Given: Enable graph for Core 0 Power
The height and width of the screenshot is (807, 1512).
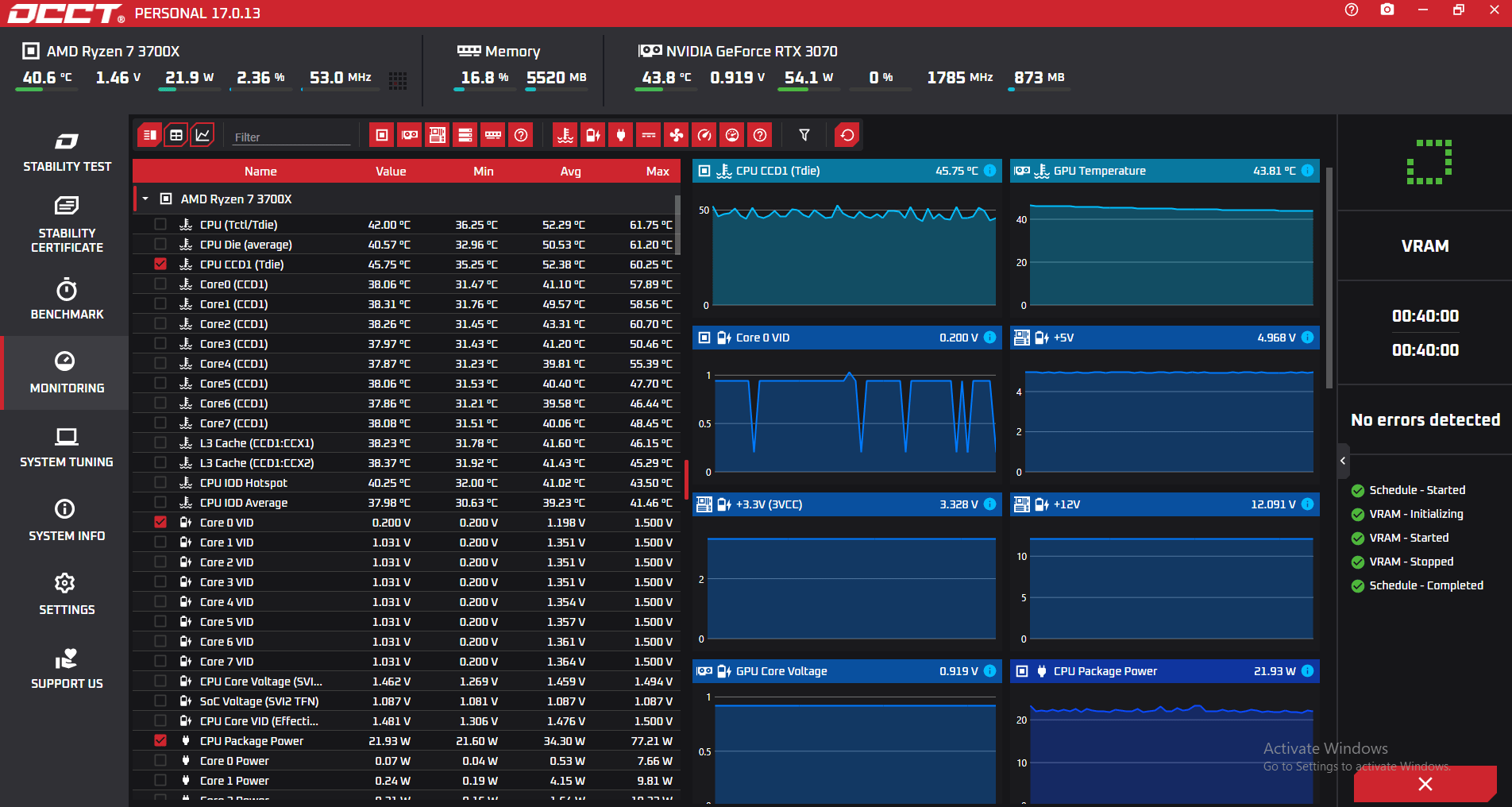Looking at the screenshot, I should [x=160, y=760].
